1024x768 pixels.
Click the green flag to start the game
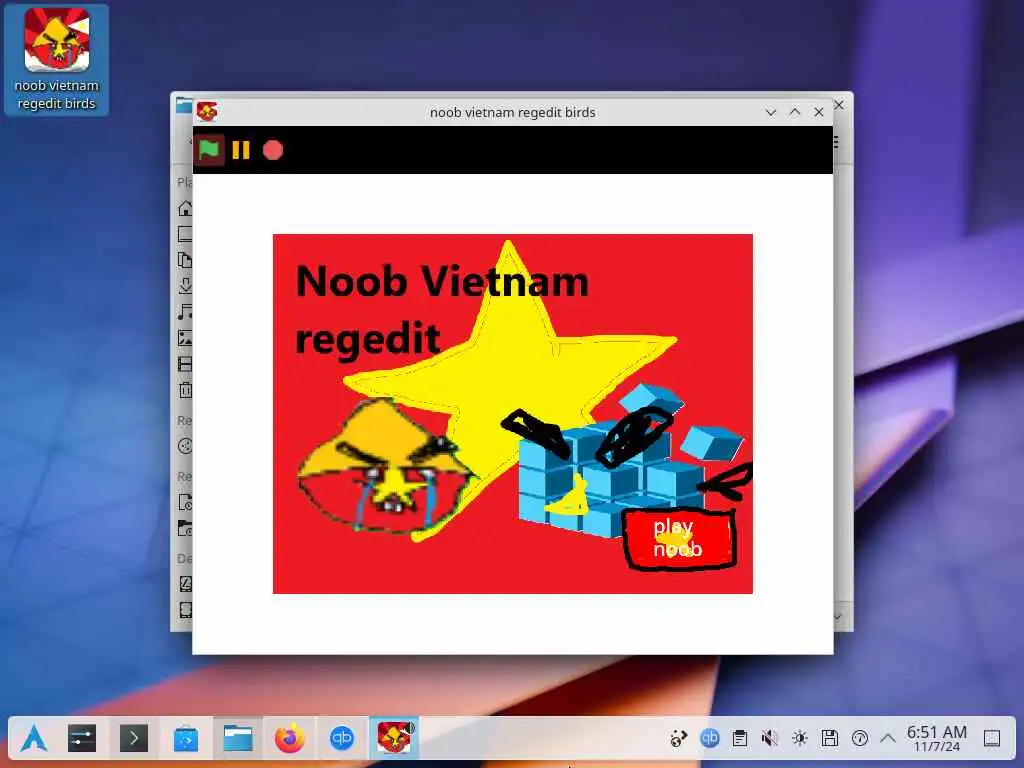tap(209, 150)
